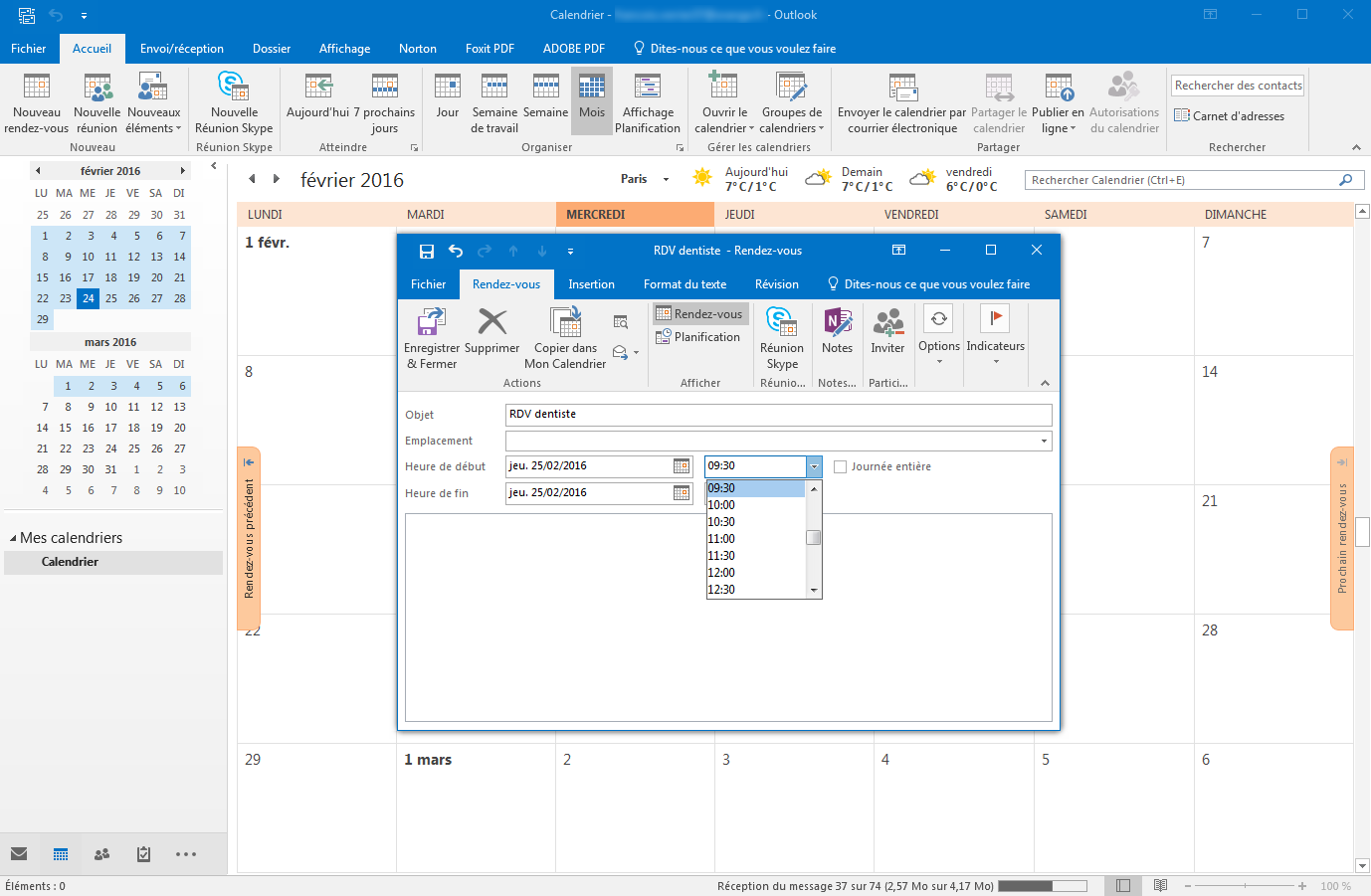Keep Rendez-vous display mode selected
Viewport: 1371px width, 896px height.
click(x=699, y=313)
